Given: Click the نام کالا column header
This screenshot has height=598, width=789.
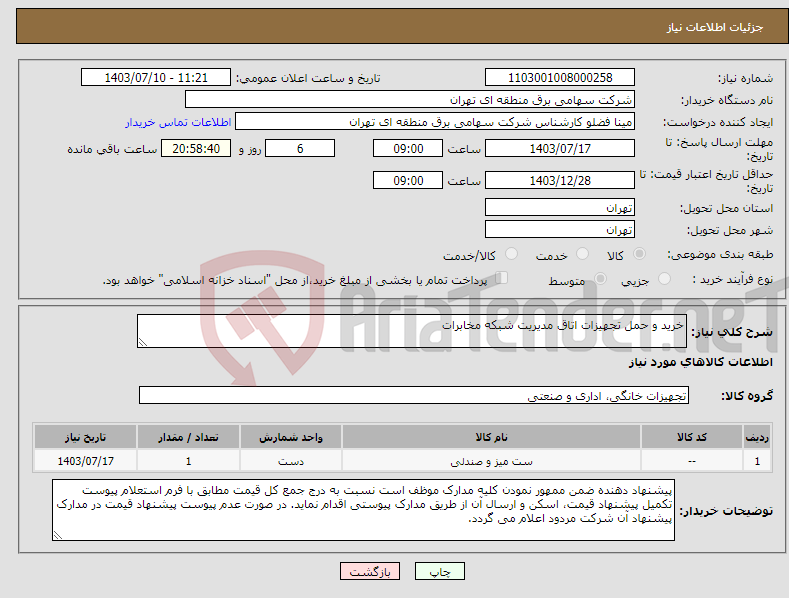Looking at the screenshot, I should point(491,437).
